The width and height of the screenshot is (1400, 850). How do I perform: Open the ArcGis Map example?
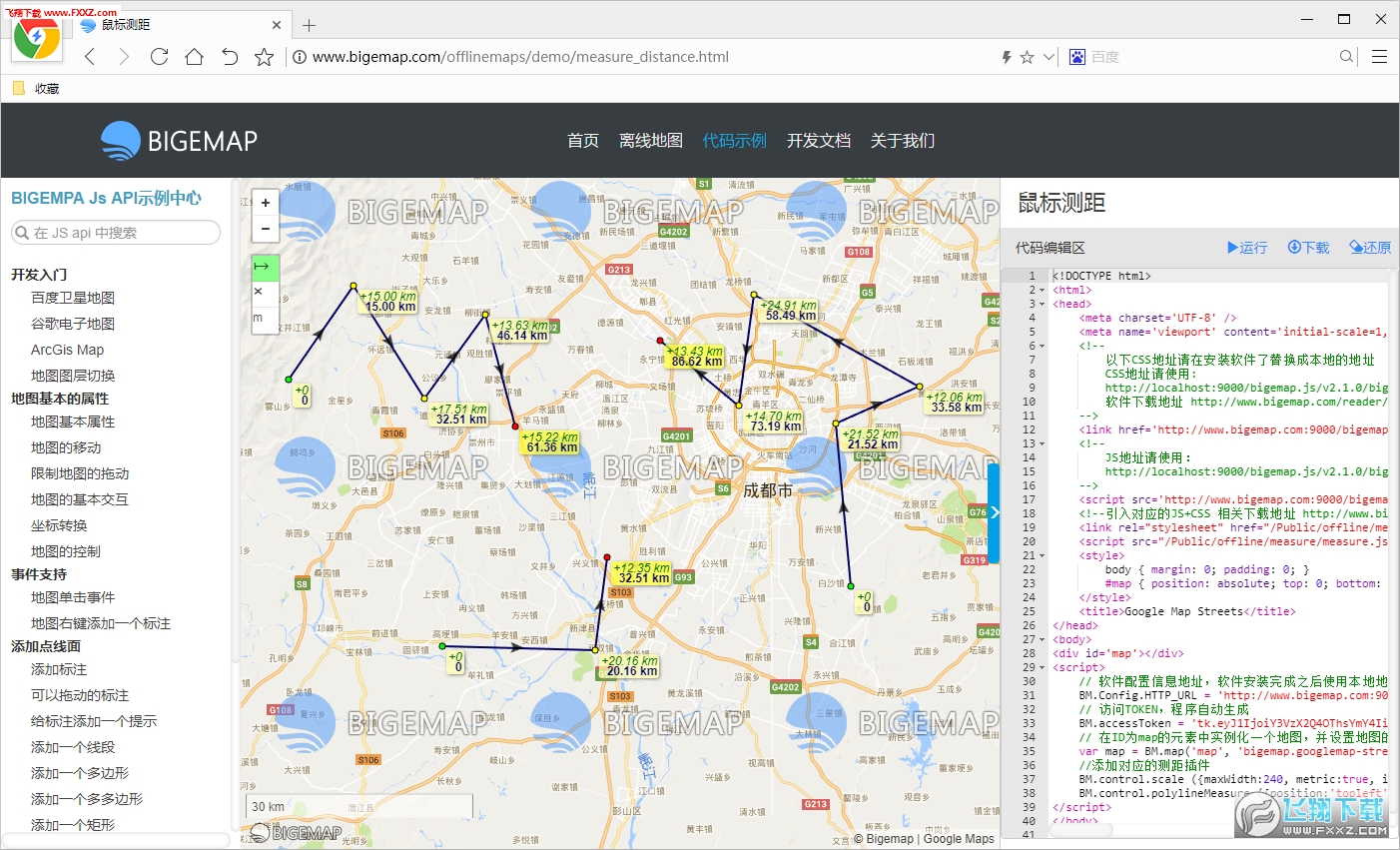67,350
